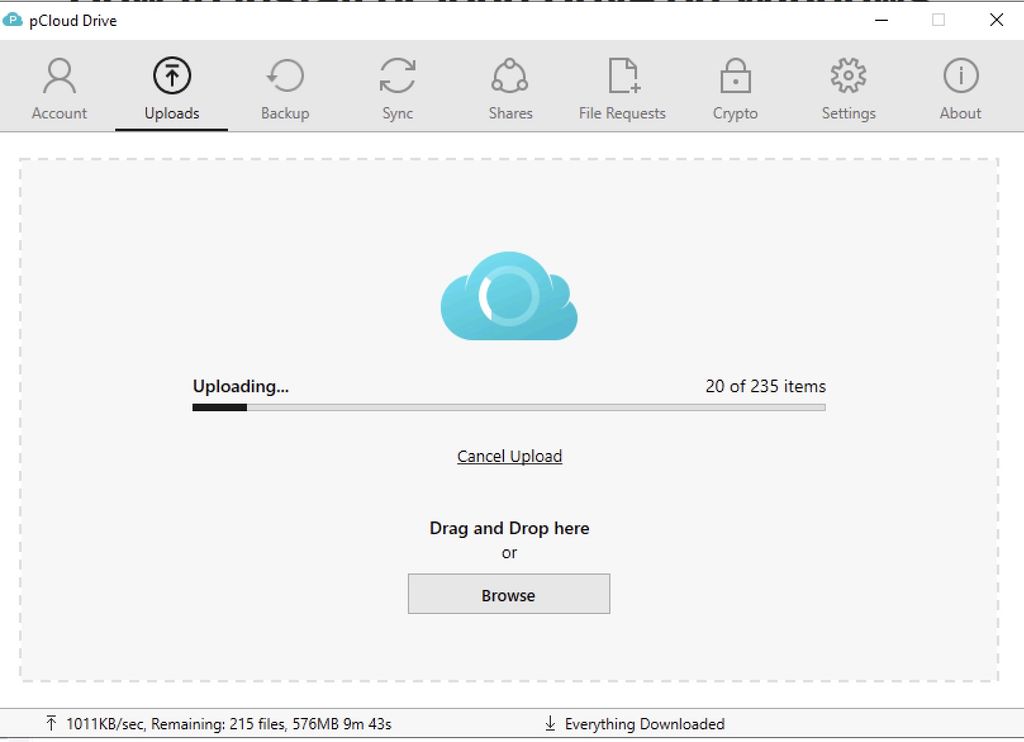Image resolution: width=1024 pixels, height=742 pixels.
Task: Click the Everything Downloaded status text
Action: (645, 723)
